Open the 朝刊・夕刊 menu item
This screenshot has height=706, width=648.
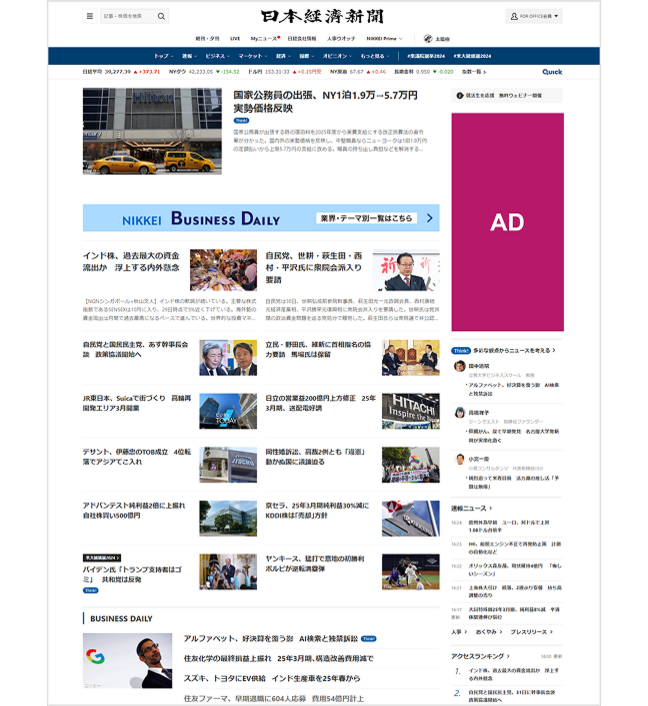coord(207,39)
